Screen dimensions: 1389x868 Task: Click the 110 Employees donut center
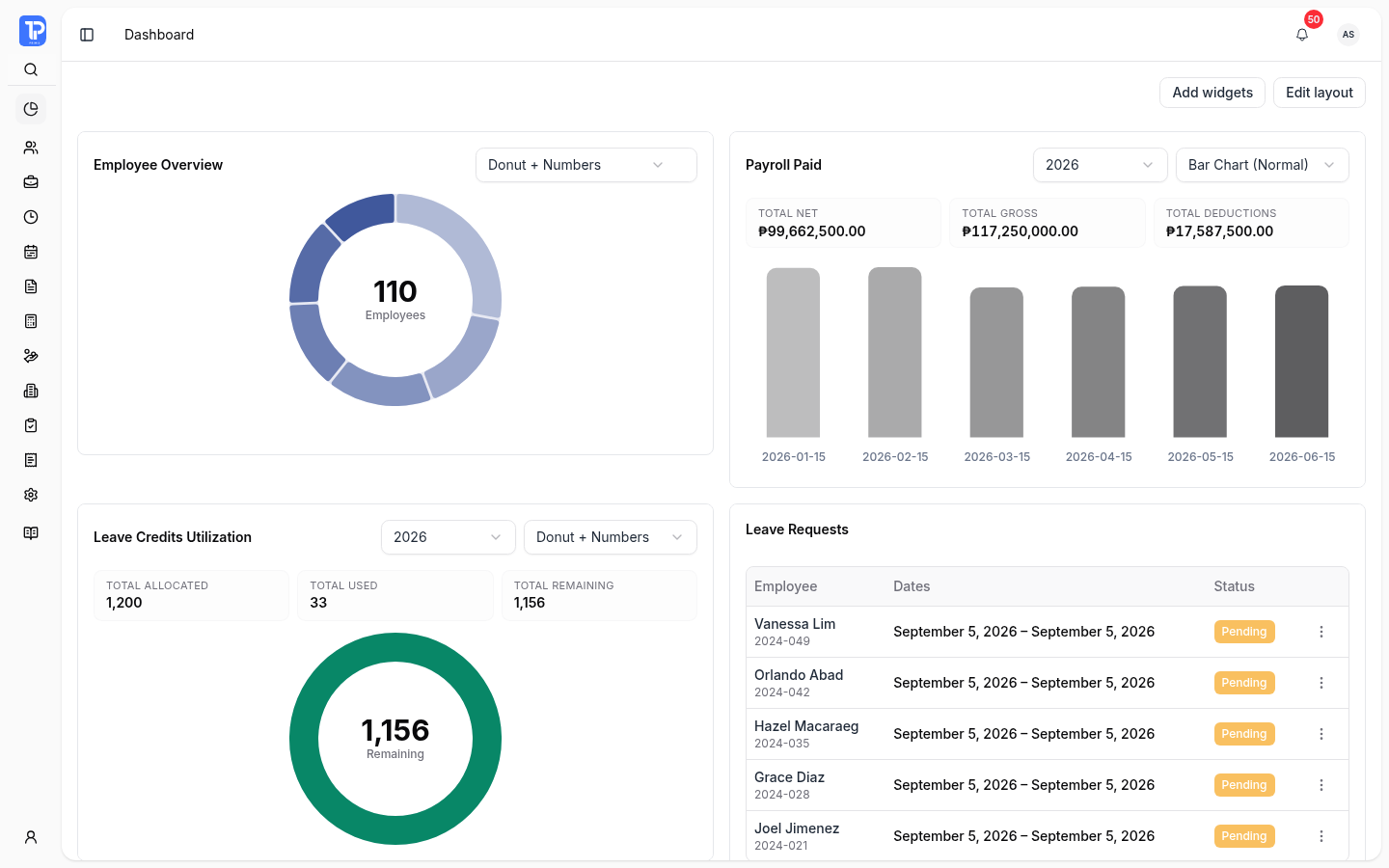[395, 300]
